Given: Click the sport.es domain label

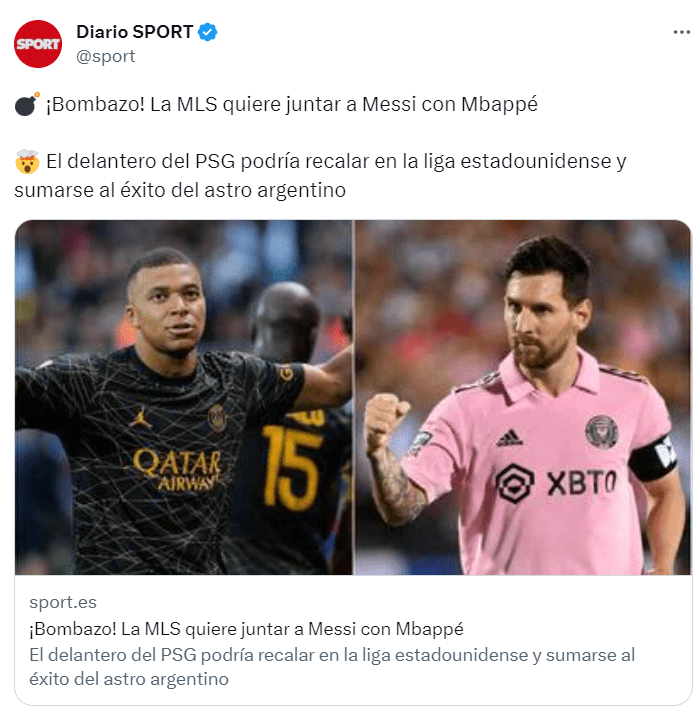Looking at the screenshot, I should (x=63, y=603).
